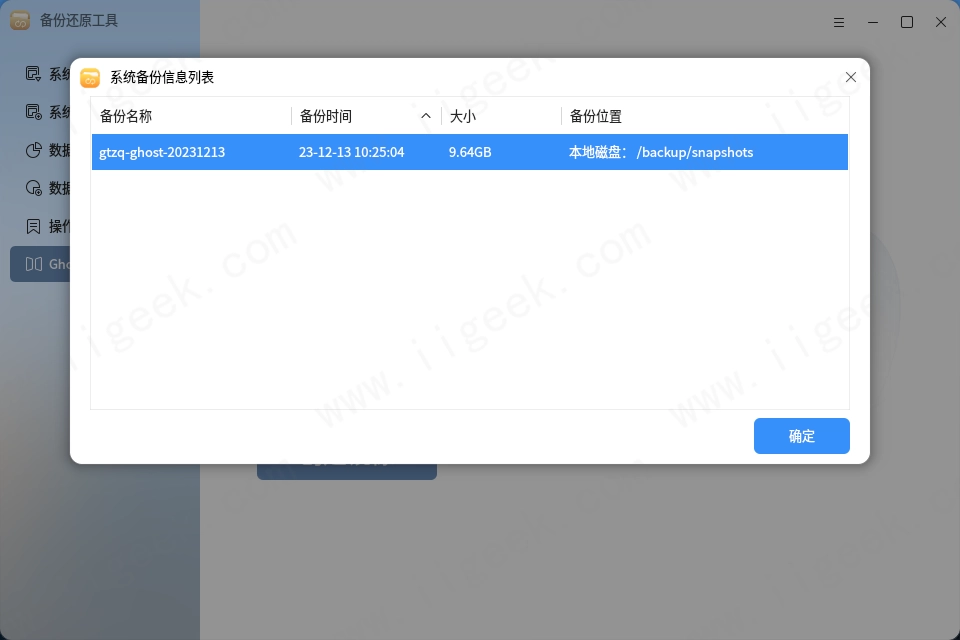Viewport: 960px width, 640px height.
Task: Open the hamburger menu in the title bar
Action: pos(839,21)
